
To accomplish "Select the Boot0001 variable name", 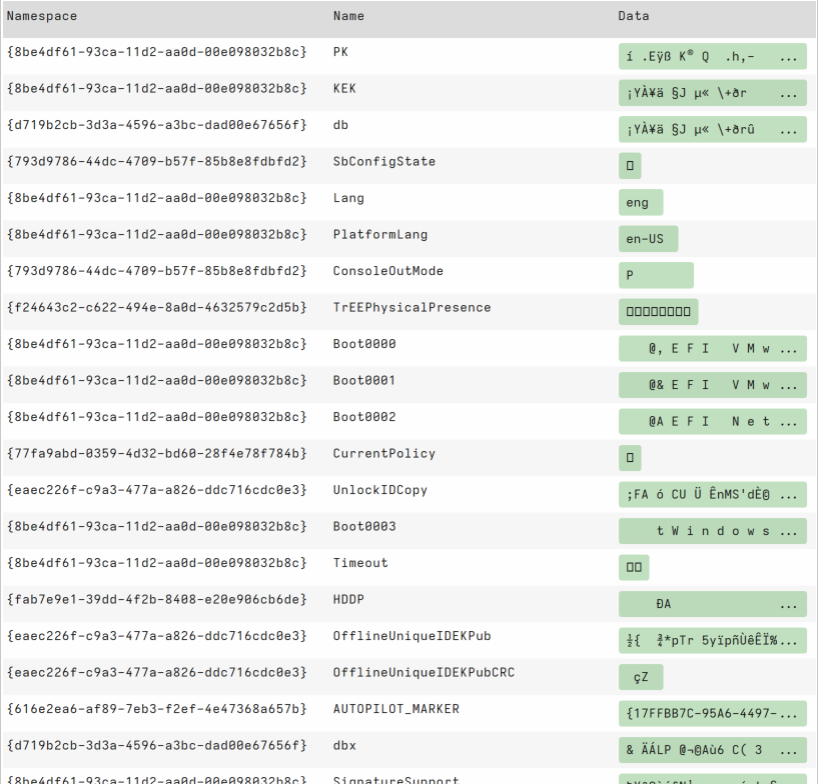I will (x=364, y=381).
